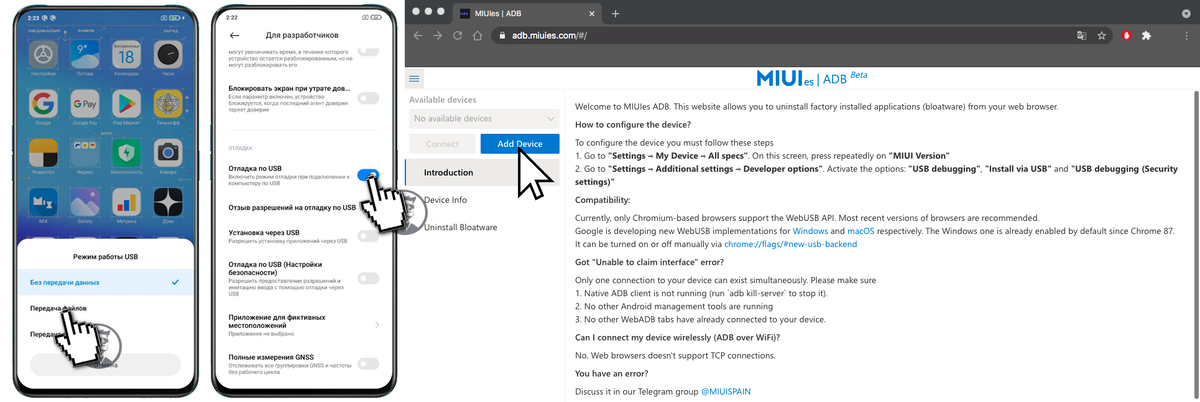This screenshot has width=1200, height=402.
Task: Tap back arrow in Для разработчиков screen
Action: [235, 35]
